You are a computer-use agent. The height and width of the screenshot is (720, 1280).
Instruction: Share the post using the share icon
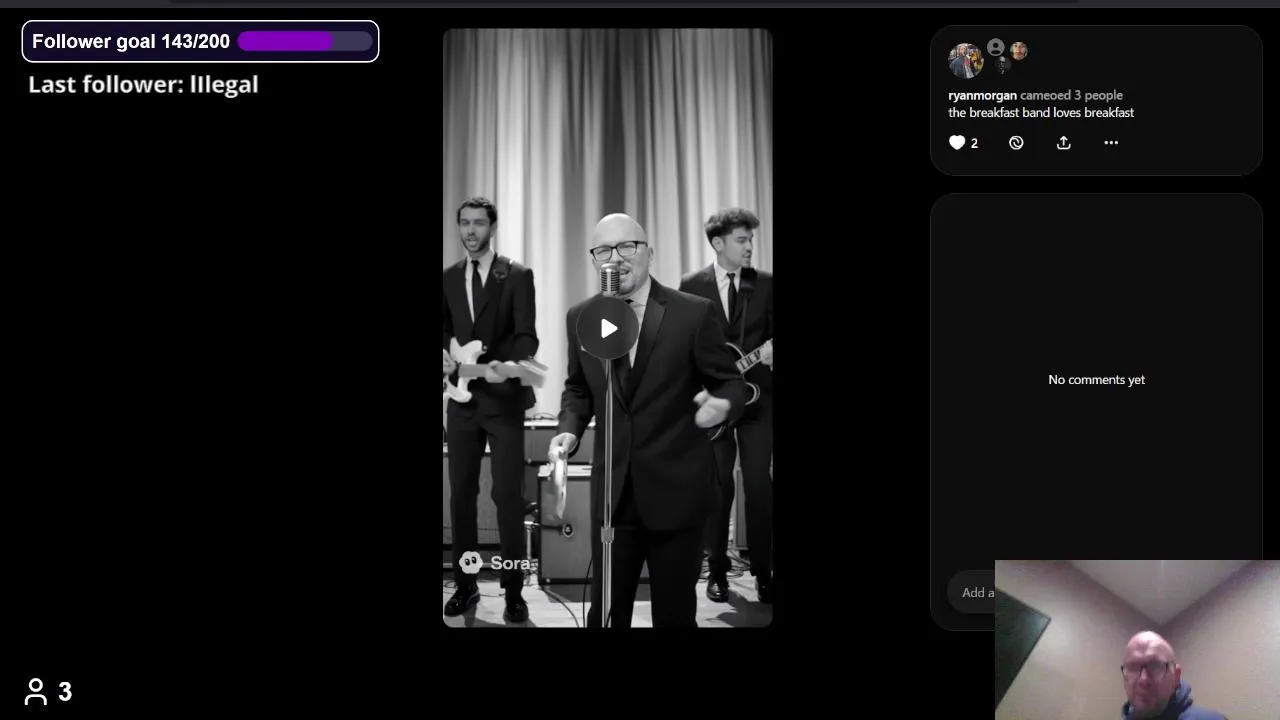(1064, 143)
